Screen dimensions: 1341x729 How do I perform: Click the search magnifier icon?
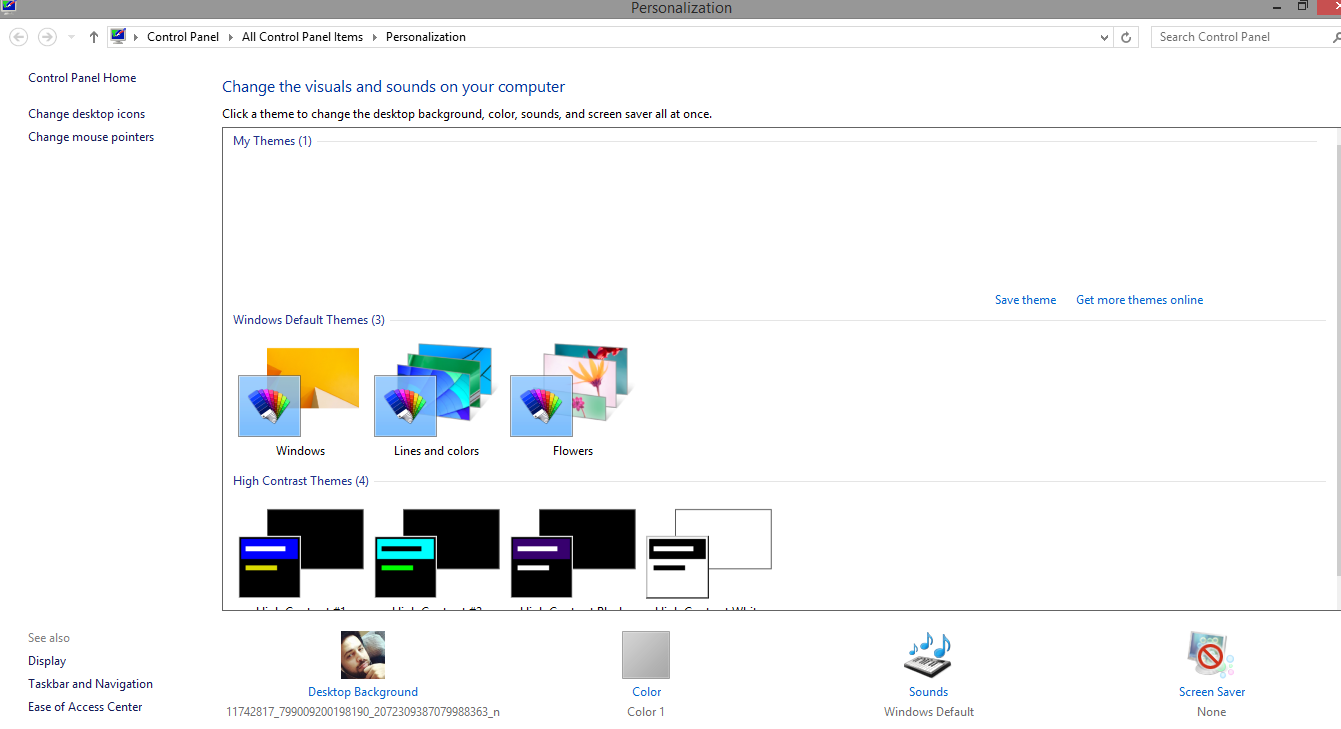click(x=1336, y=37)
